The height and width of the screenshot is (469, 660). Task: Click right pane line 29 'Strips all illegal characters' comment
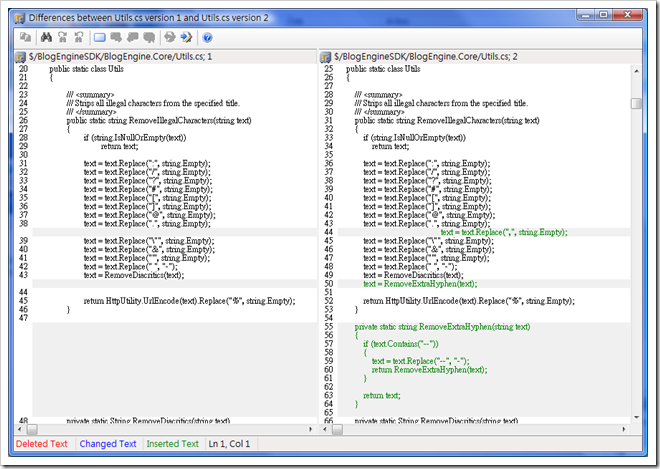coord(441,104)
